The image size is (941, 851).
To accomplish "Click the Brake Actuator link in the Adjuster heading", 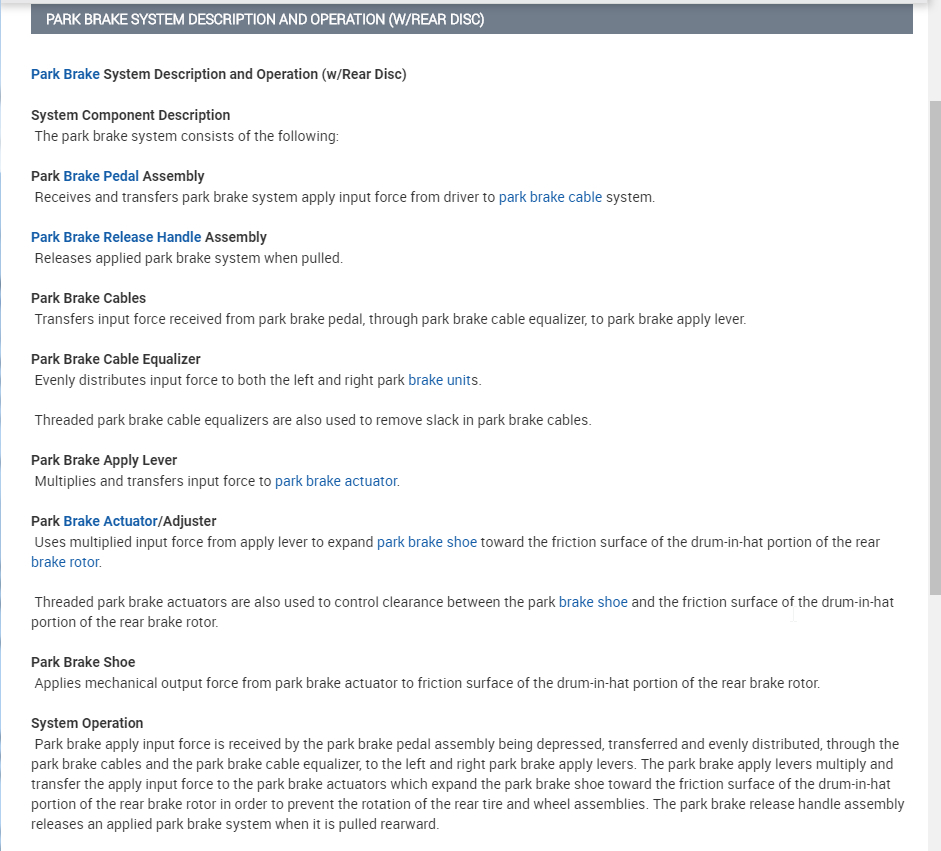I will pyautogui.click(x=110, y=521).
